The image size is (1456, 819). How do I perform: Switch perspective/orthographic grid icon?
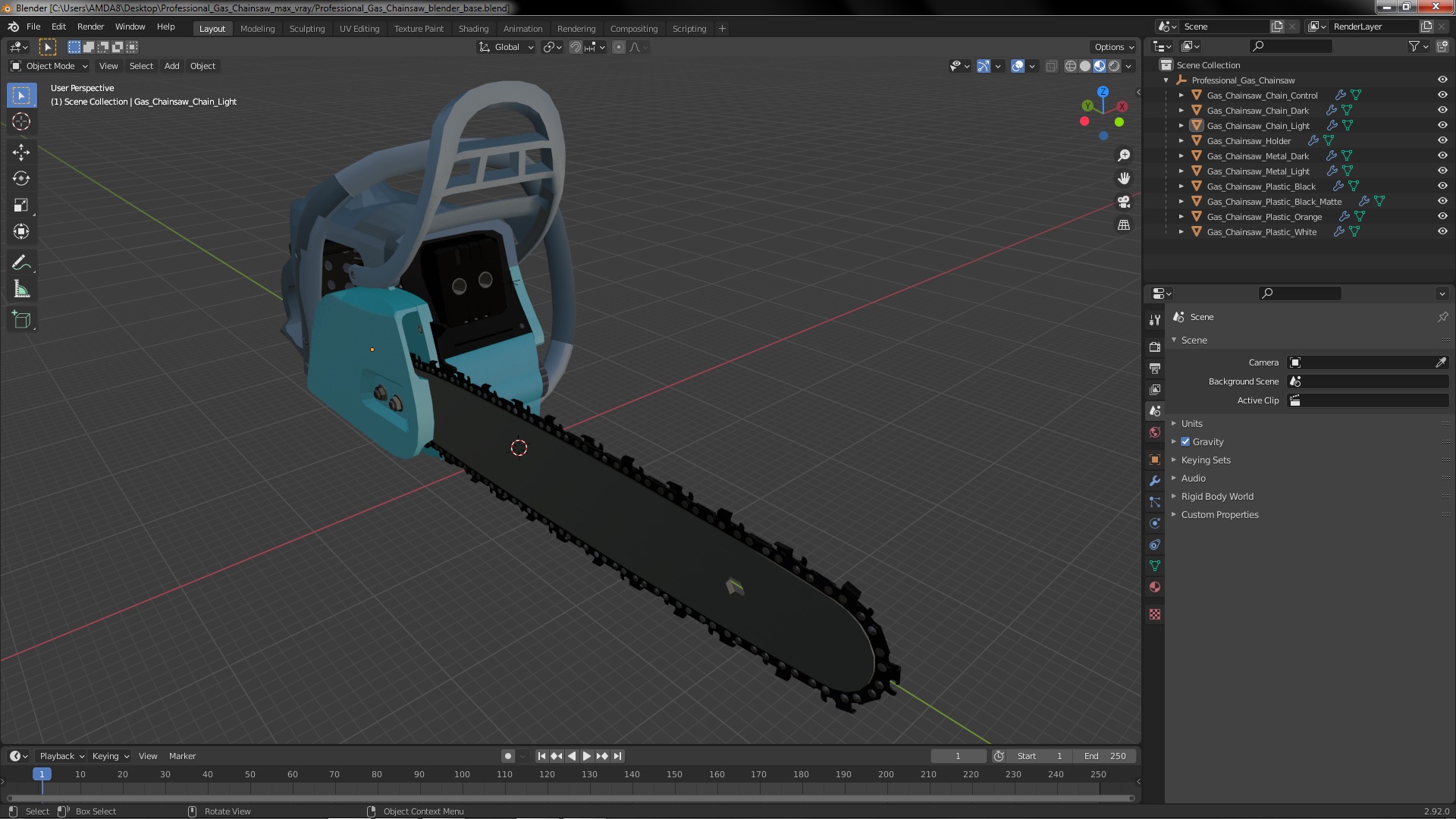(x=1124, y=225)
